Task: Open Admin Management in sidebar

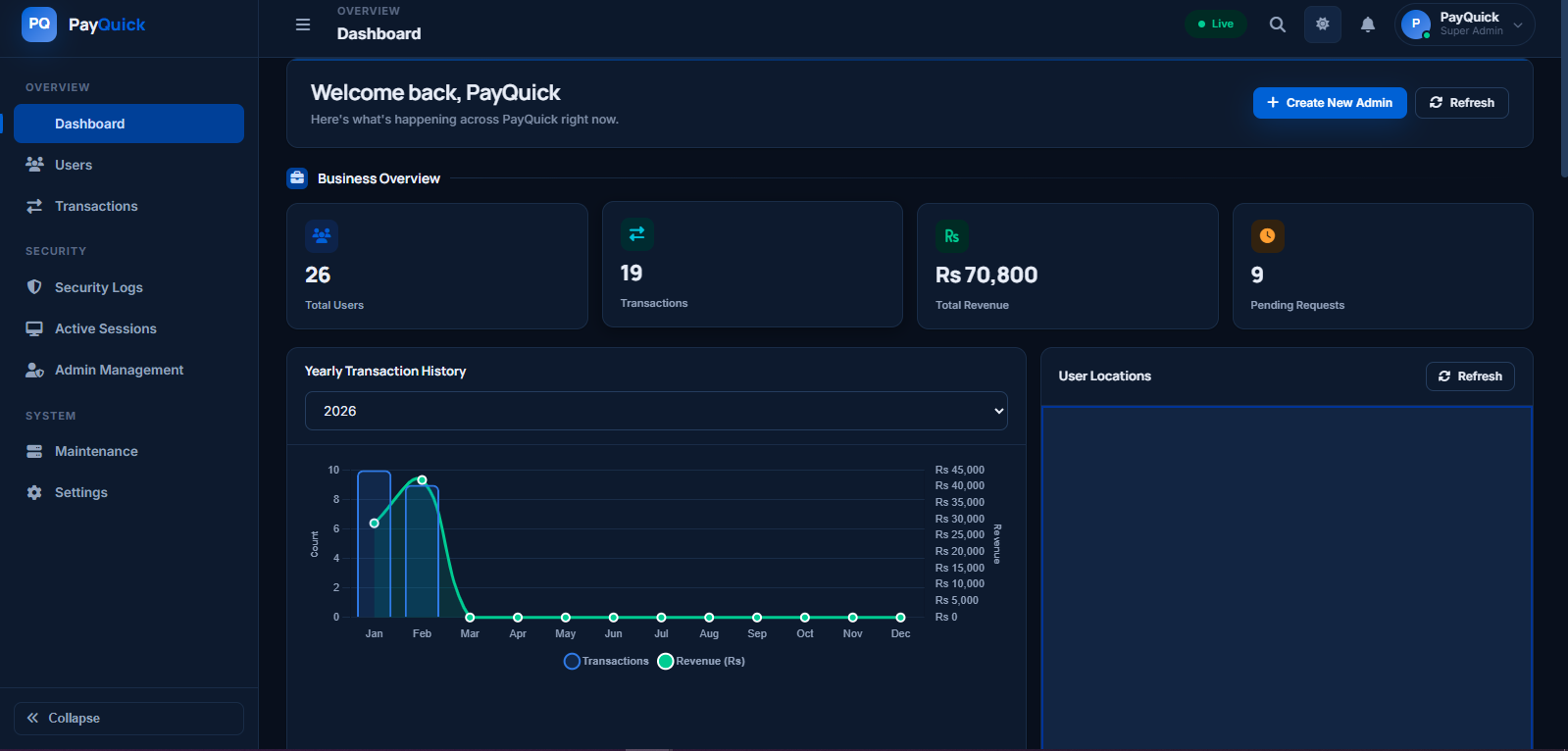Action: tap(128, 370)
